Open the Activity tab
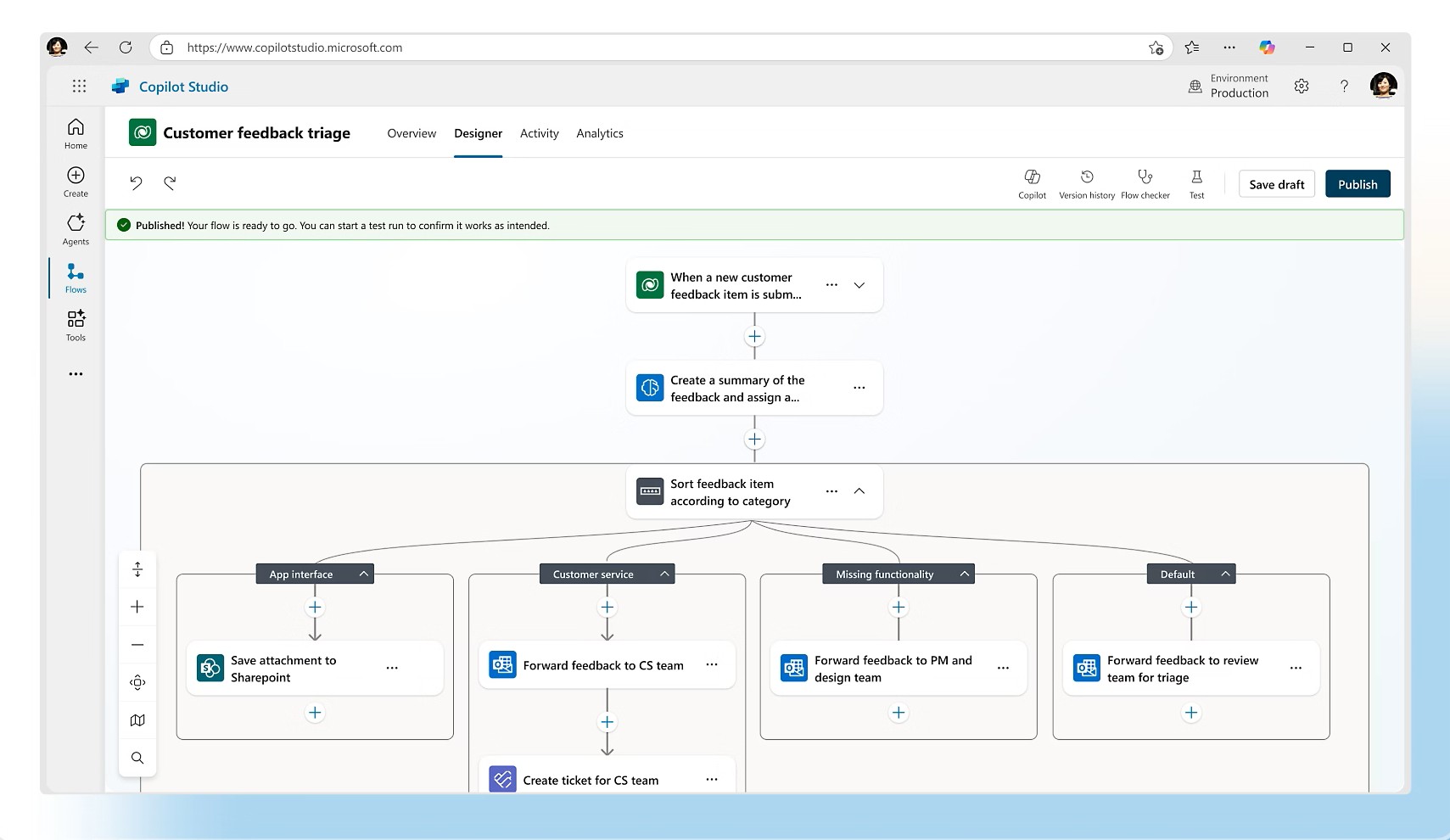The width and height of the screenshot is (1450, 840). (539, 133)
